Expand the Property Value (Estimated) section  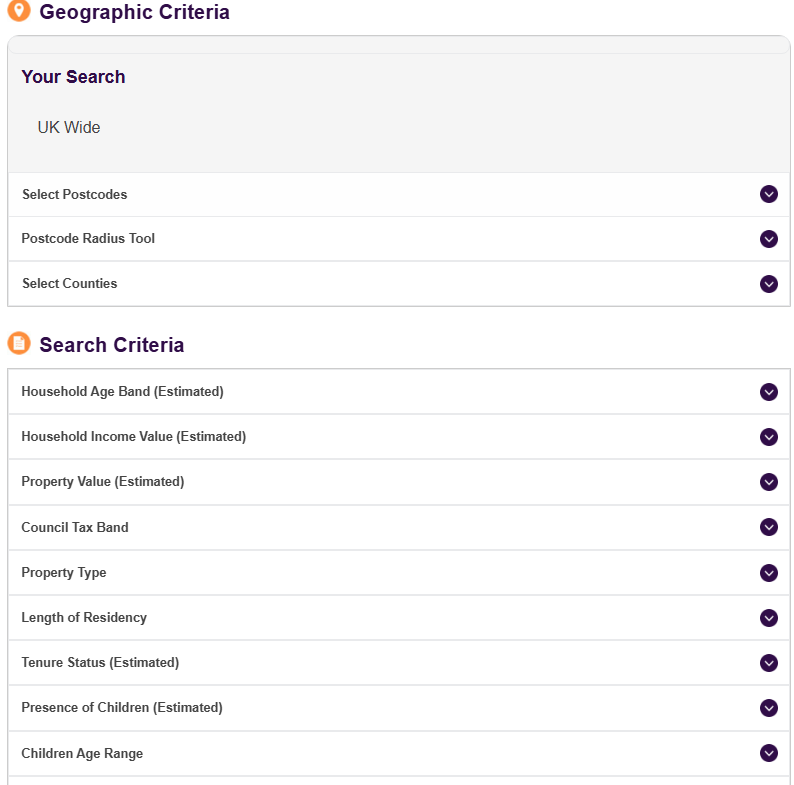(103, 481)
